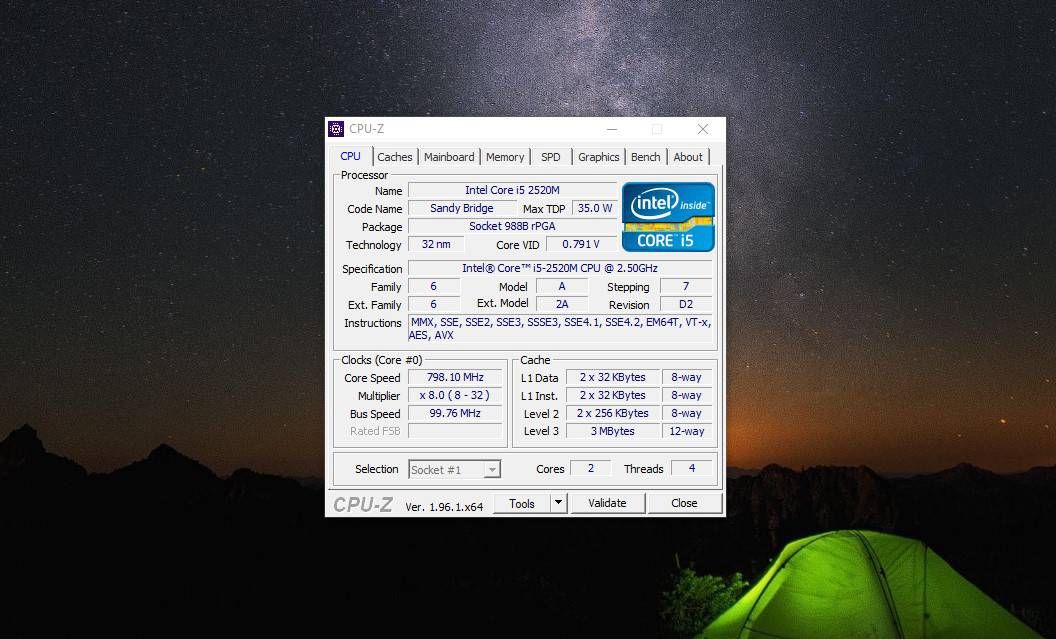The height and width of the screenshot is (639, 1056).
Task: Click the Instructions list field
Action: pyautogui.click(x=560, y=329)
